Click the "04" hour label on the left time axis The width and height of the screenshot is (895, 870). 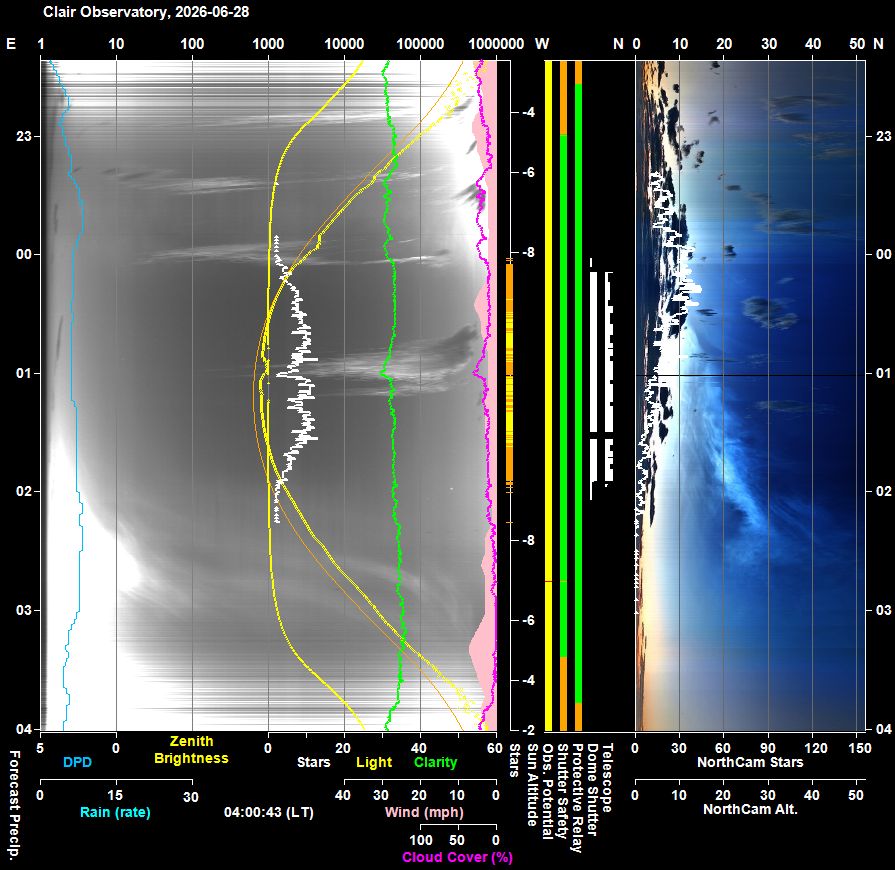pos(23,728)
